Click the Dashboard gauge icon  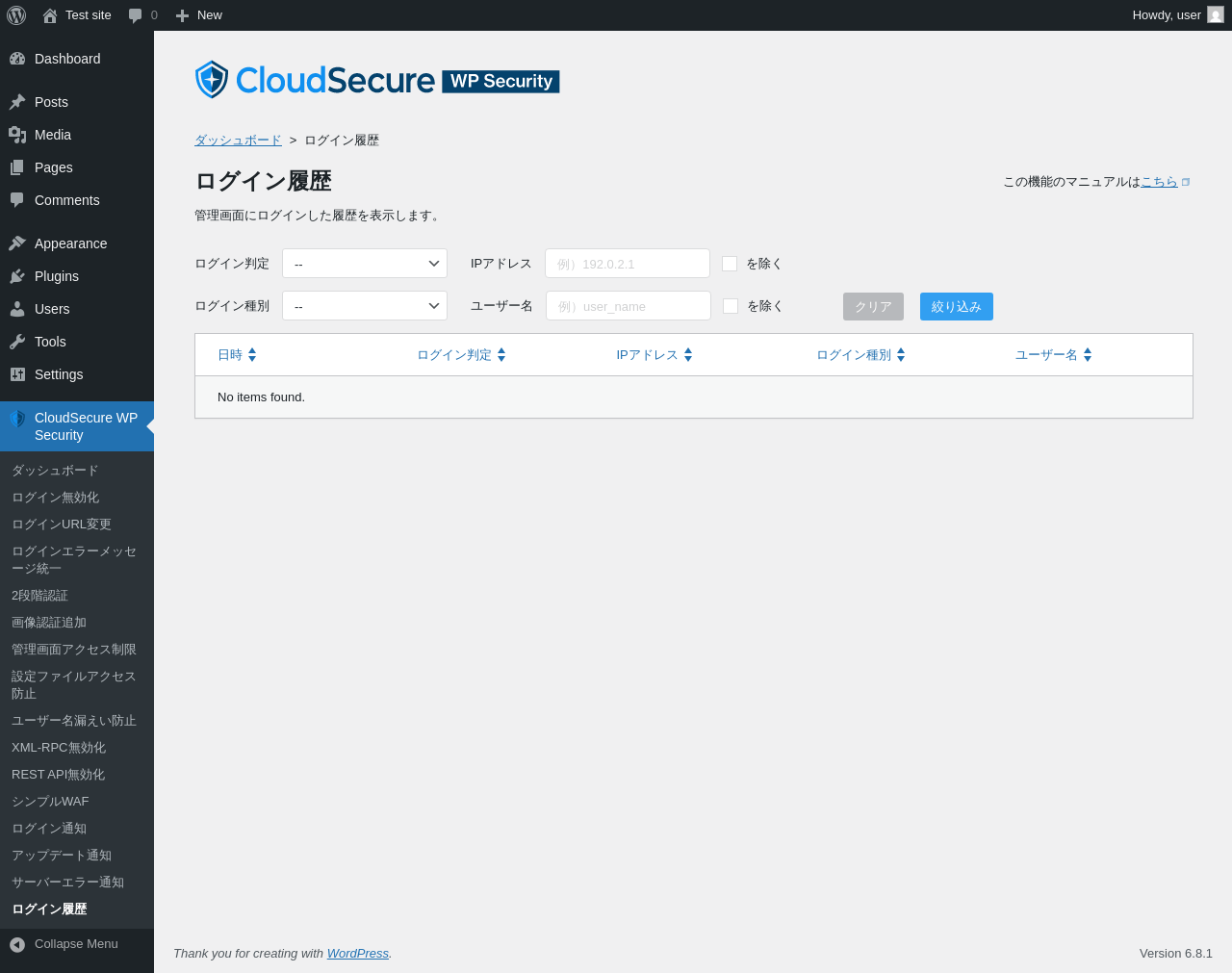point(17,59)
